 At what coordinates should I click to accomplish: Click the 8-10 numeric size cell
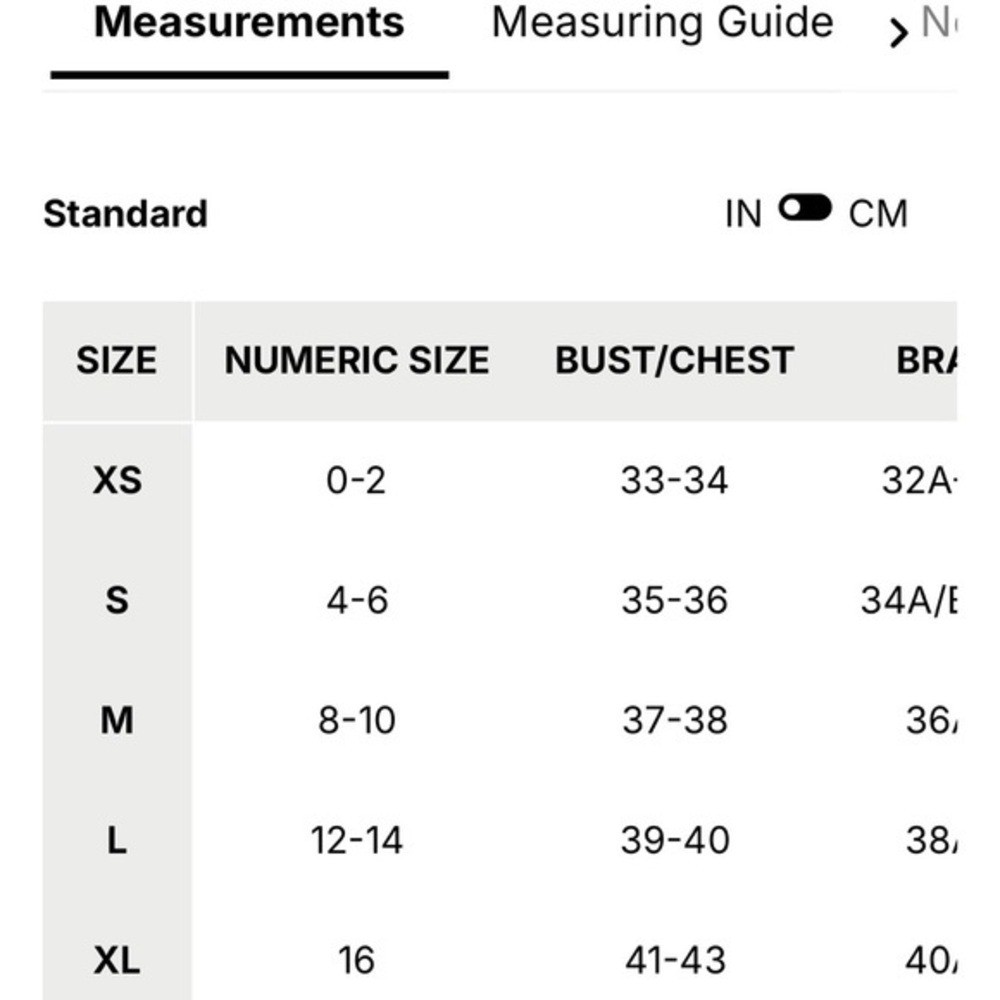tap(357, 721)
